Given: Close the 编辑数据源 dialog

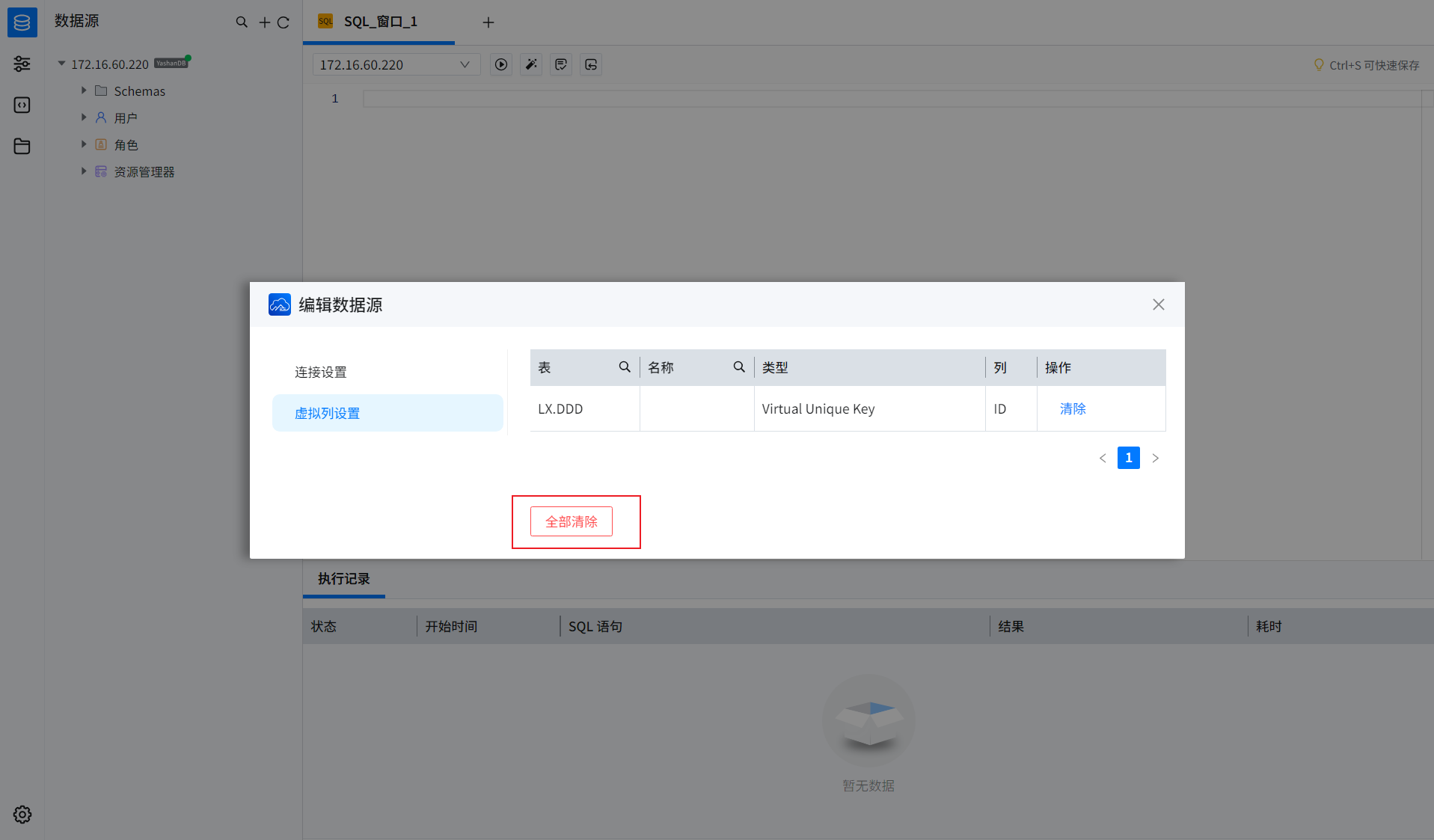Looking at the screenshot, I should click(1158, 304).
